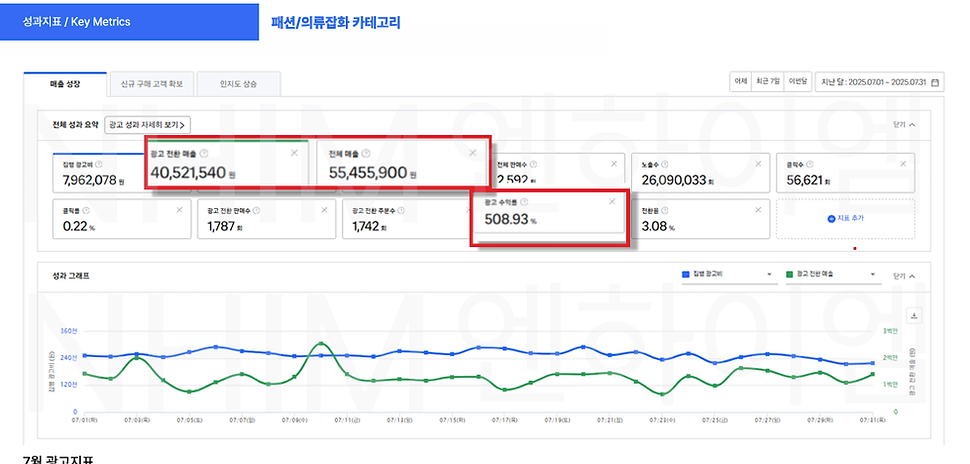The width and height of the screenshot is (970, 464).
Task: Remove the 광고 수익률 508.93% card
Action: coord(612,201)
